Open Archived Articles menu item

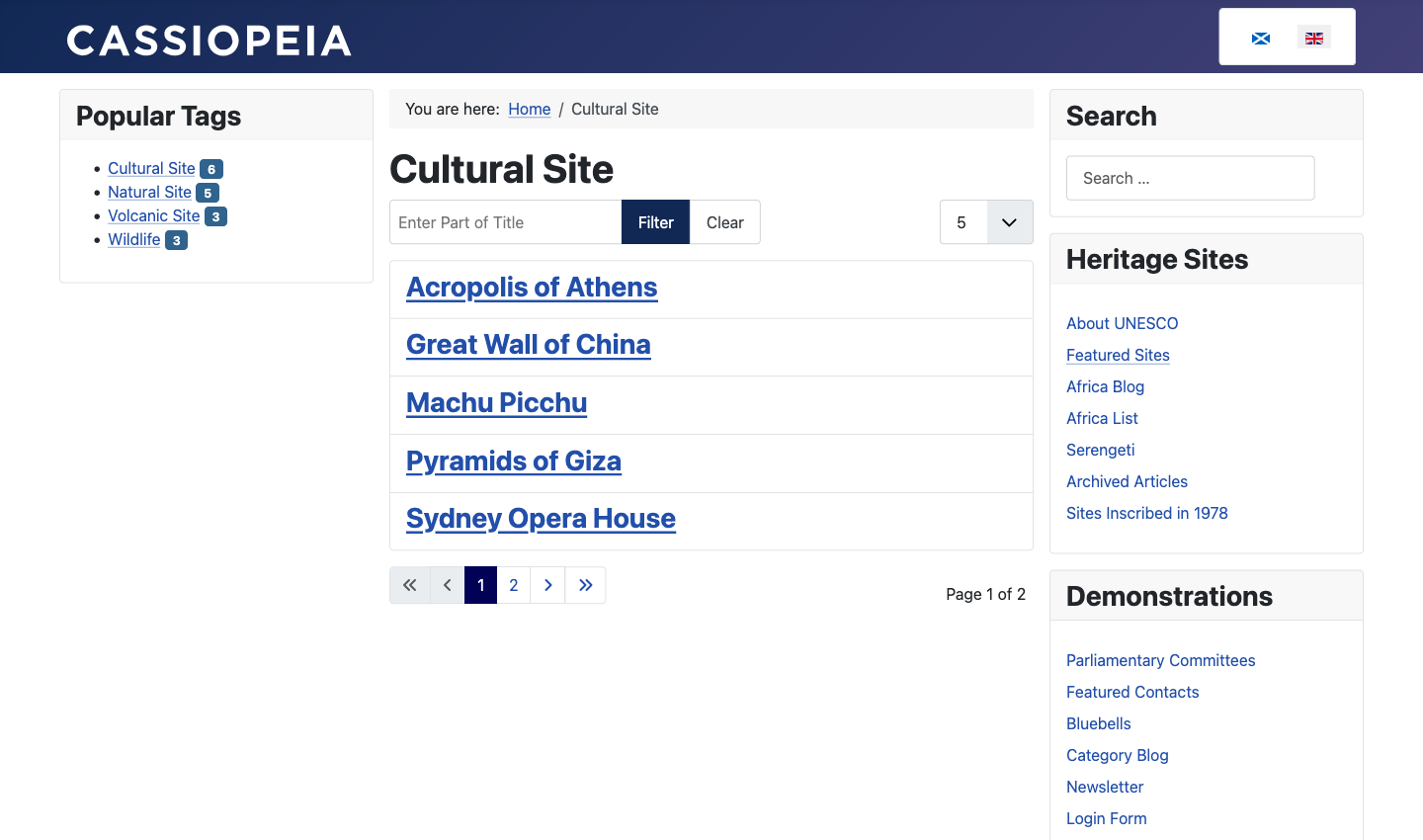click(x=1127, y=481)
